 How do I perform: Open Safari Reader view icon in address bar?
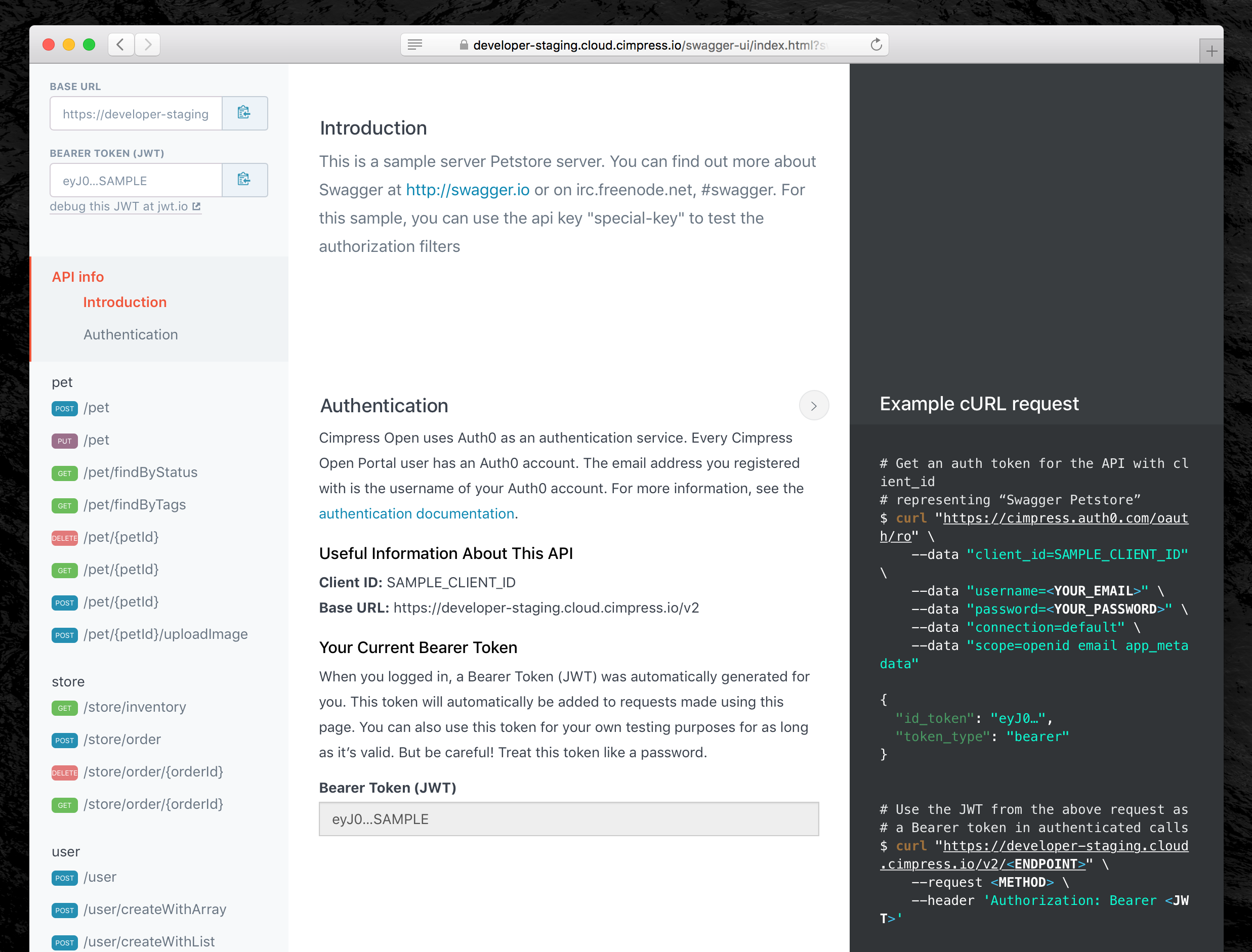coord(415,45)
